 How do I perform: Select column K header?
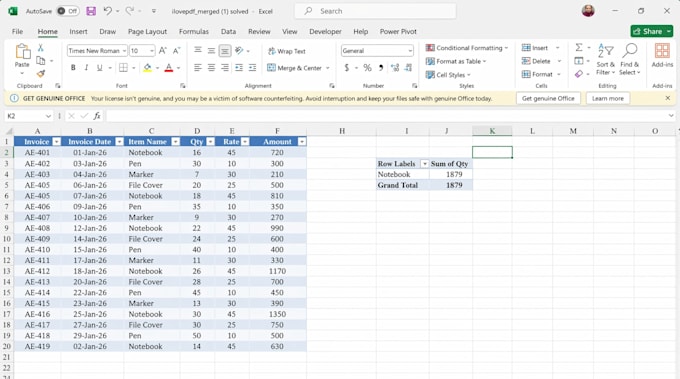tap(492, 131)
